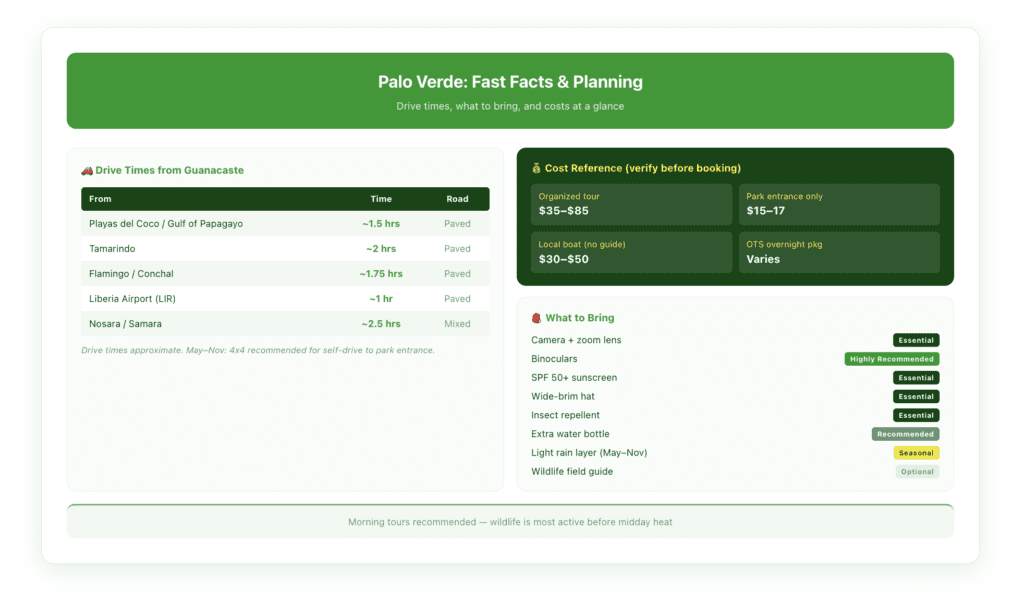Toggle the Essential badge for Camera + zoom lens
This screenshot has height=603, width=1024.
[915, 340]
